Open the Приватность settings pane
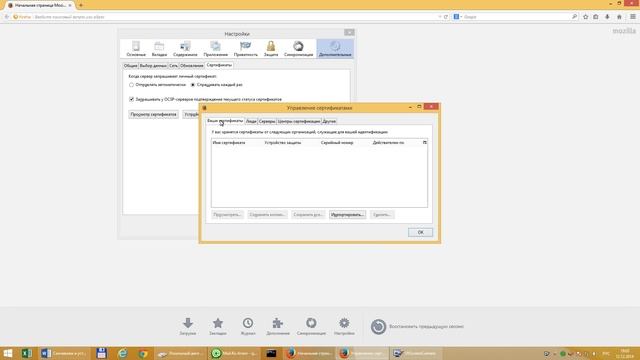The width and height of the screenshot is (640, 360). coord(245,49)
